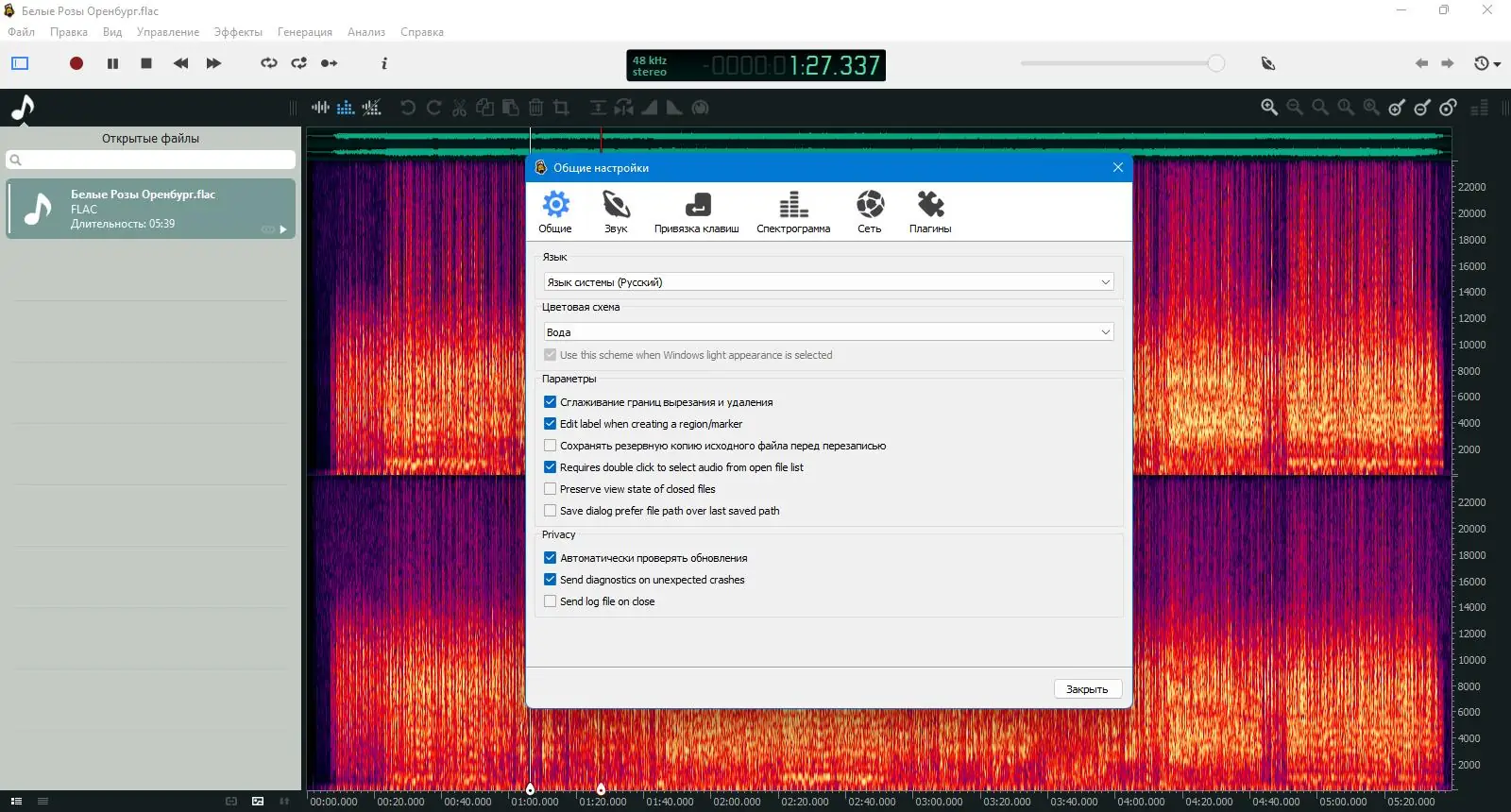Pause audio playback
1511x812 pixels.
point(112,63)
